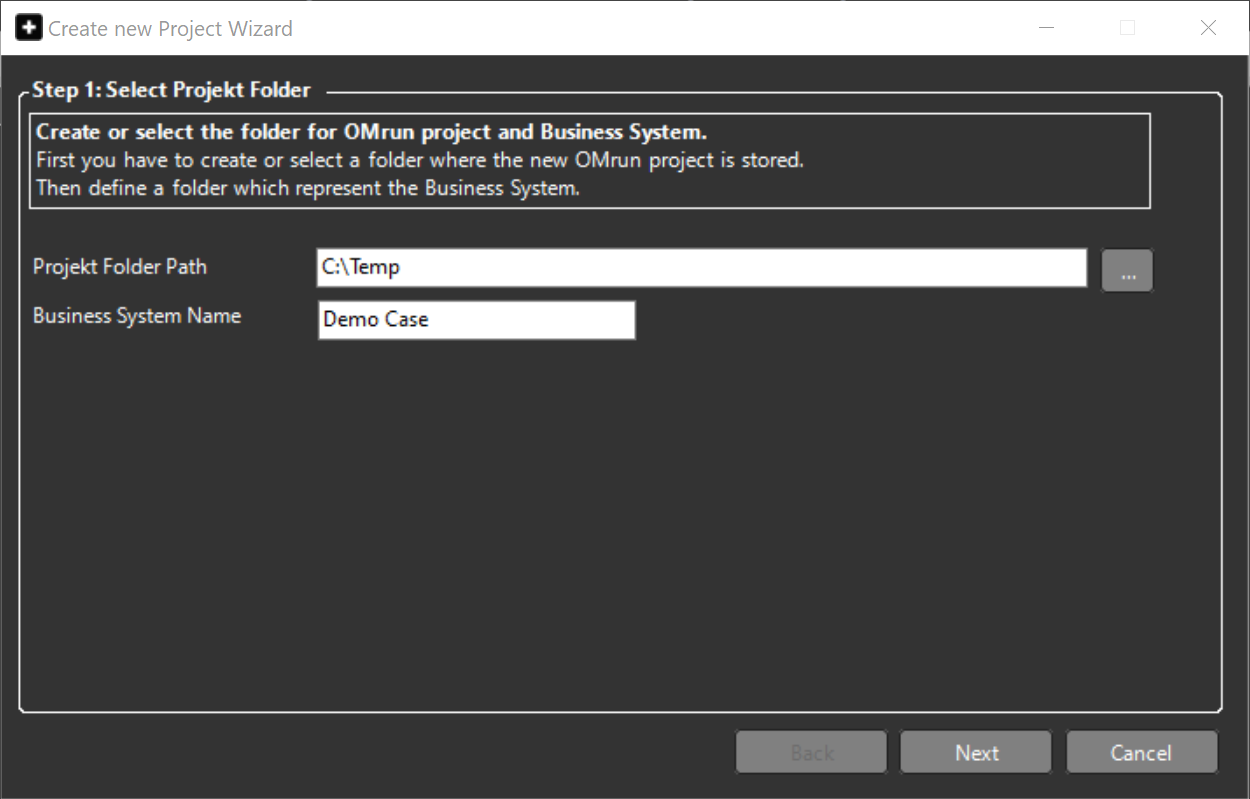Click the bolded create-or-select instruction line

(370, 131)
